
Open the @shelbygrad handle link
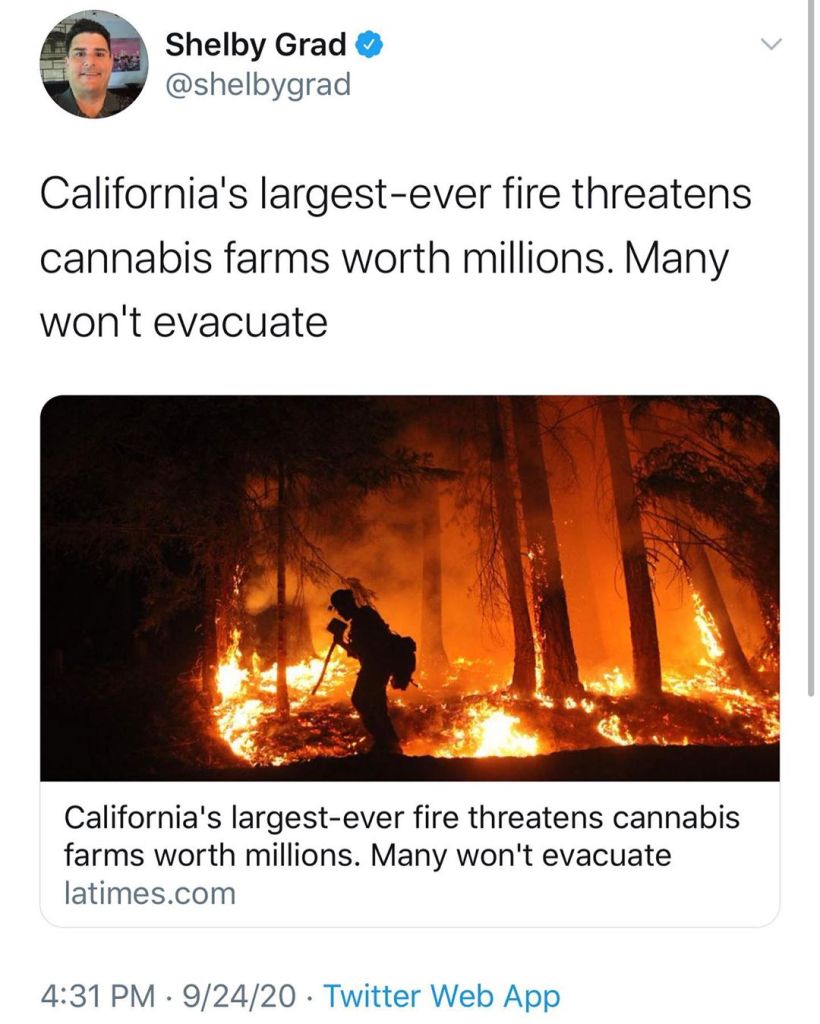click(258, 85)
